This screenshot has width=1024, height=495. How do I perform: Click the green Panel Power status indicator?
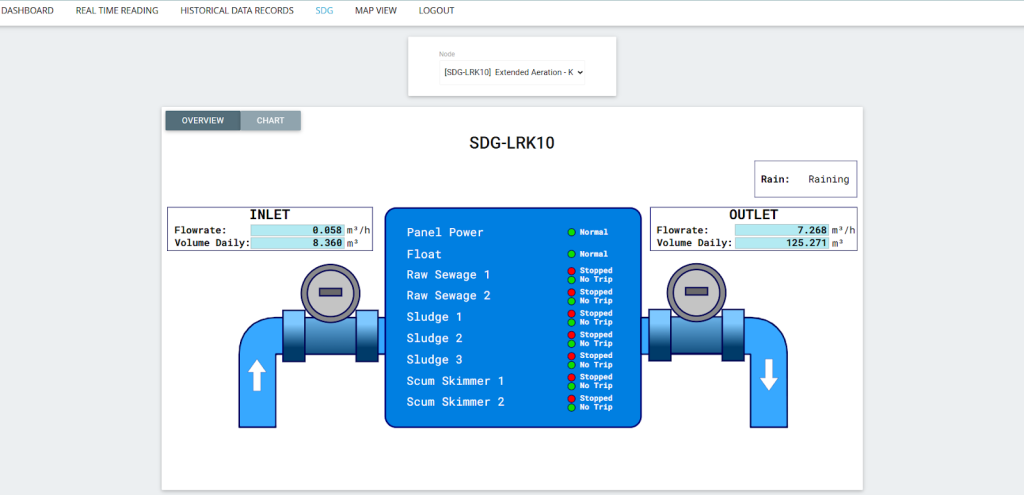pos(571,232)
